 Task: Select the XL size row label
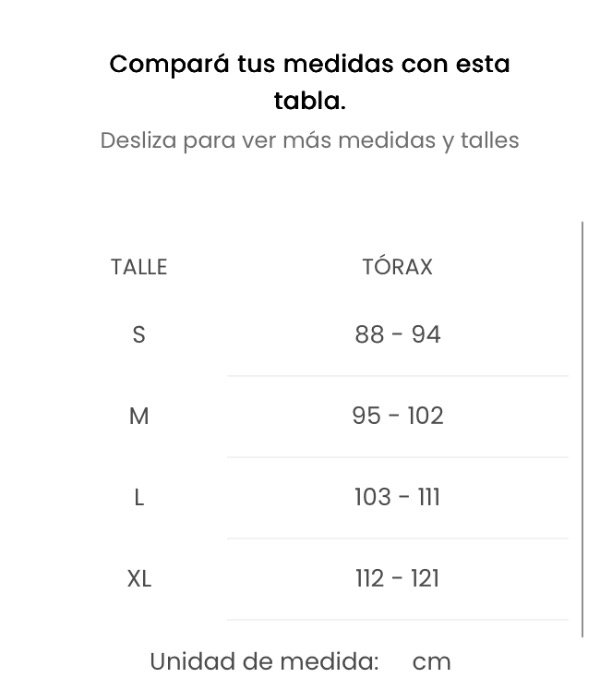[x=139, y=579]
